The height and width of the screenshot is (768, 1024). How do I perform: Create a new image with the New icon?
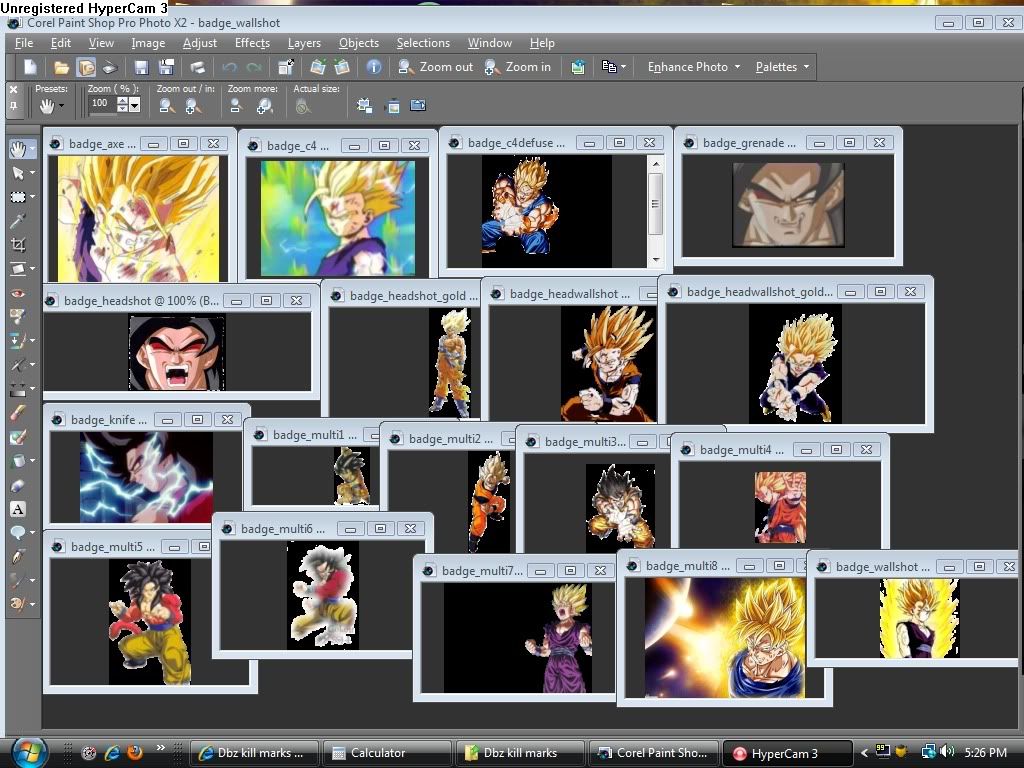pyautogui.click(x=31, y=67)
